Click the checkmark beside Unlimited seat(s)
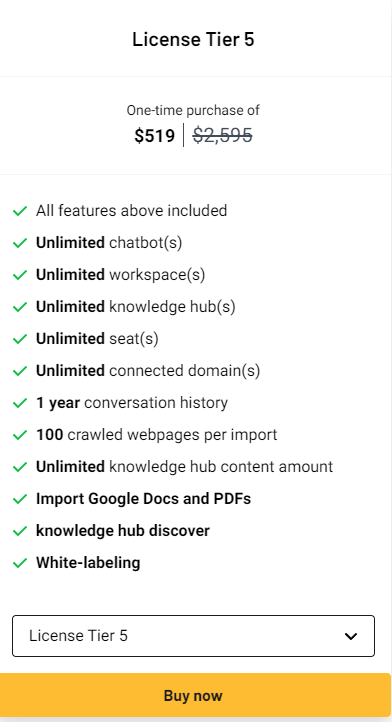Viewport: 392px width, 722px height. pos(20,339)
